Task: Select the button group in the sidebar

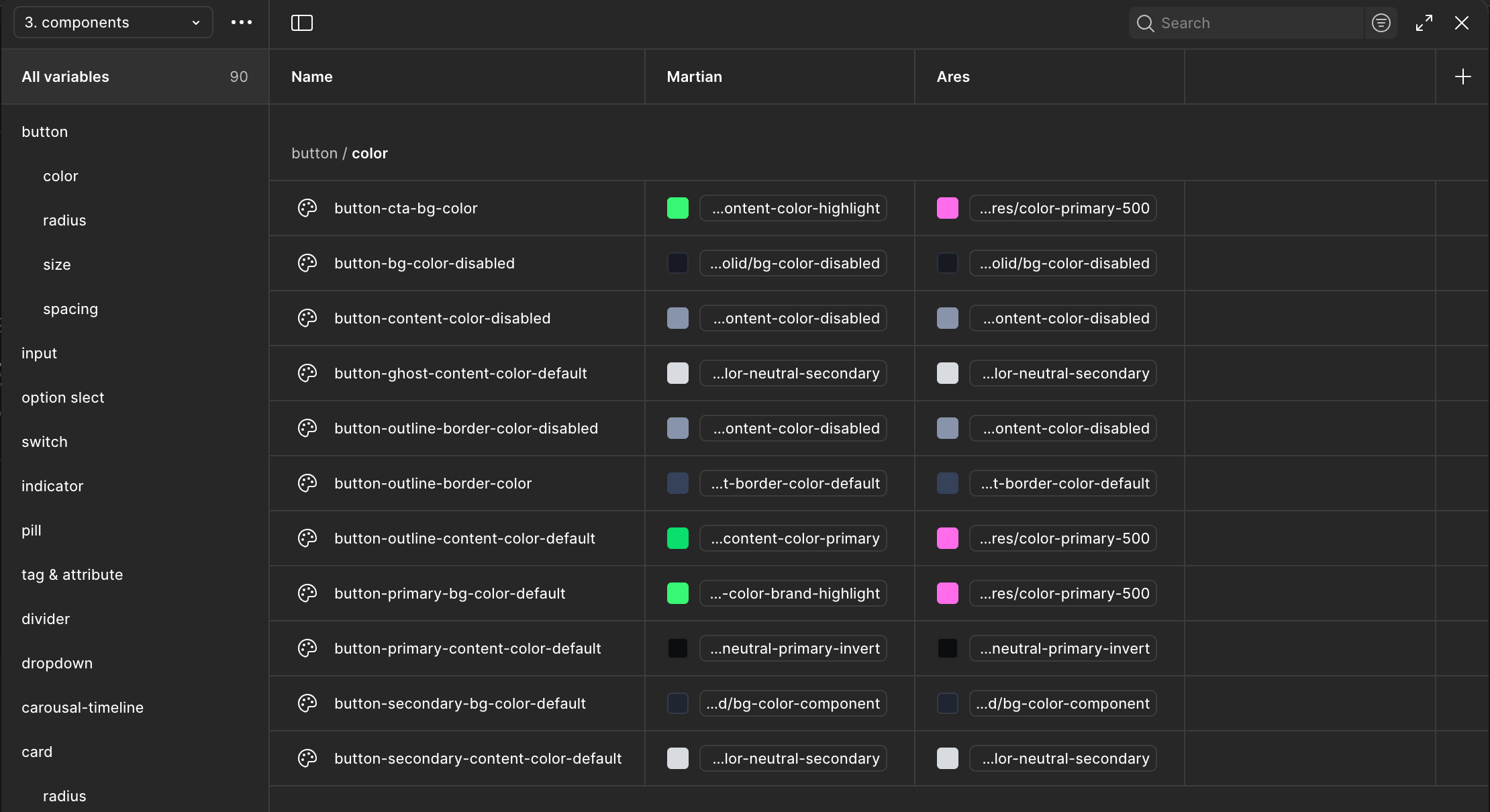Action: pyautogui.click(x=44, y=132)
